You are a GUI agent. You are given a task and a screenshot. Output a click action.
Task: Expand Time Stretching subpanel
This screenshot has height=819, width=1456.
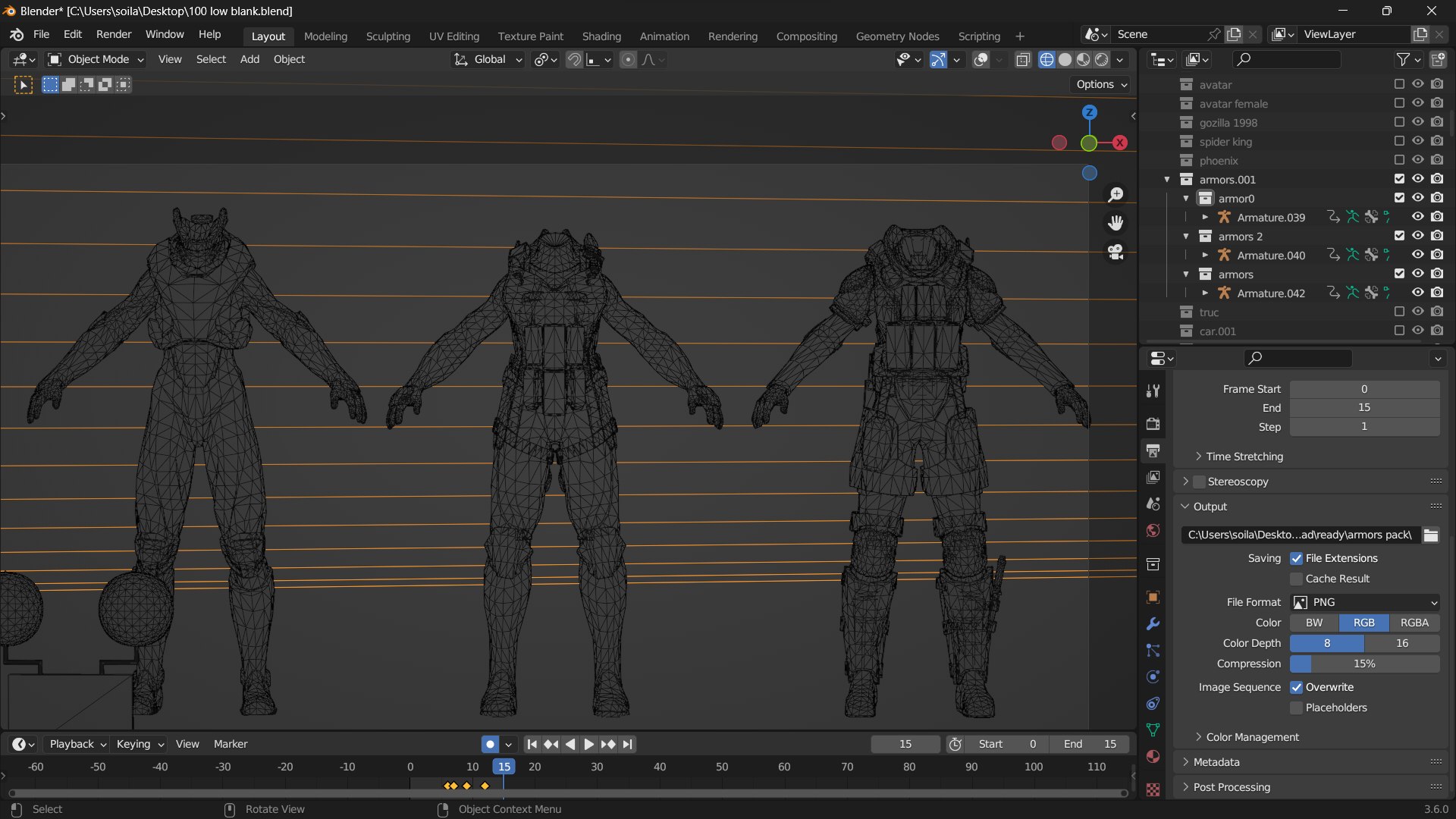[1244, 457]
